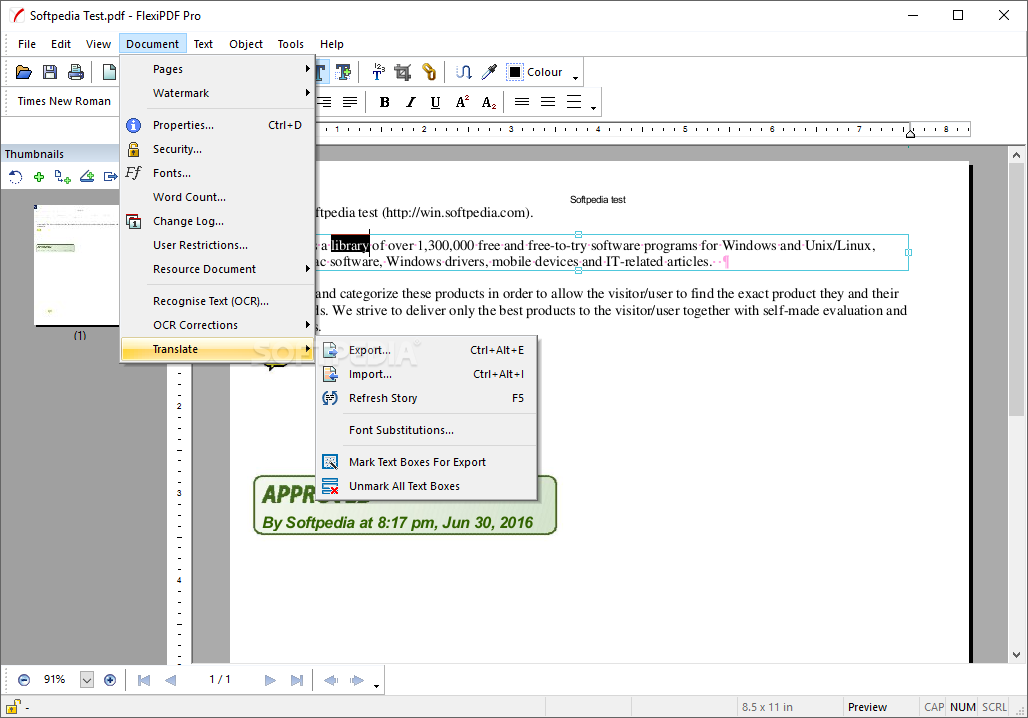The height and width of the screenshot is (718, 1028).
Task: Toggle the single line spacing button
Action: coord(522,102)
